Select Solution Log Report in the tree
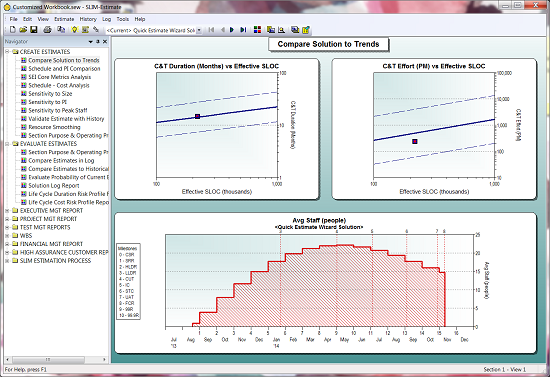Viewport: 550px width, 377px height. pos(54,186)
